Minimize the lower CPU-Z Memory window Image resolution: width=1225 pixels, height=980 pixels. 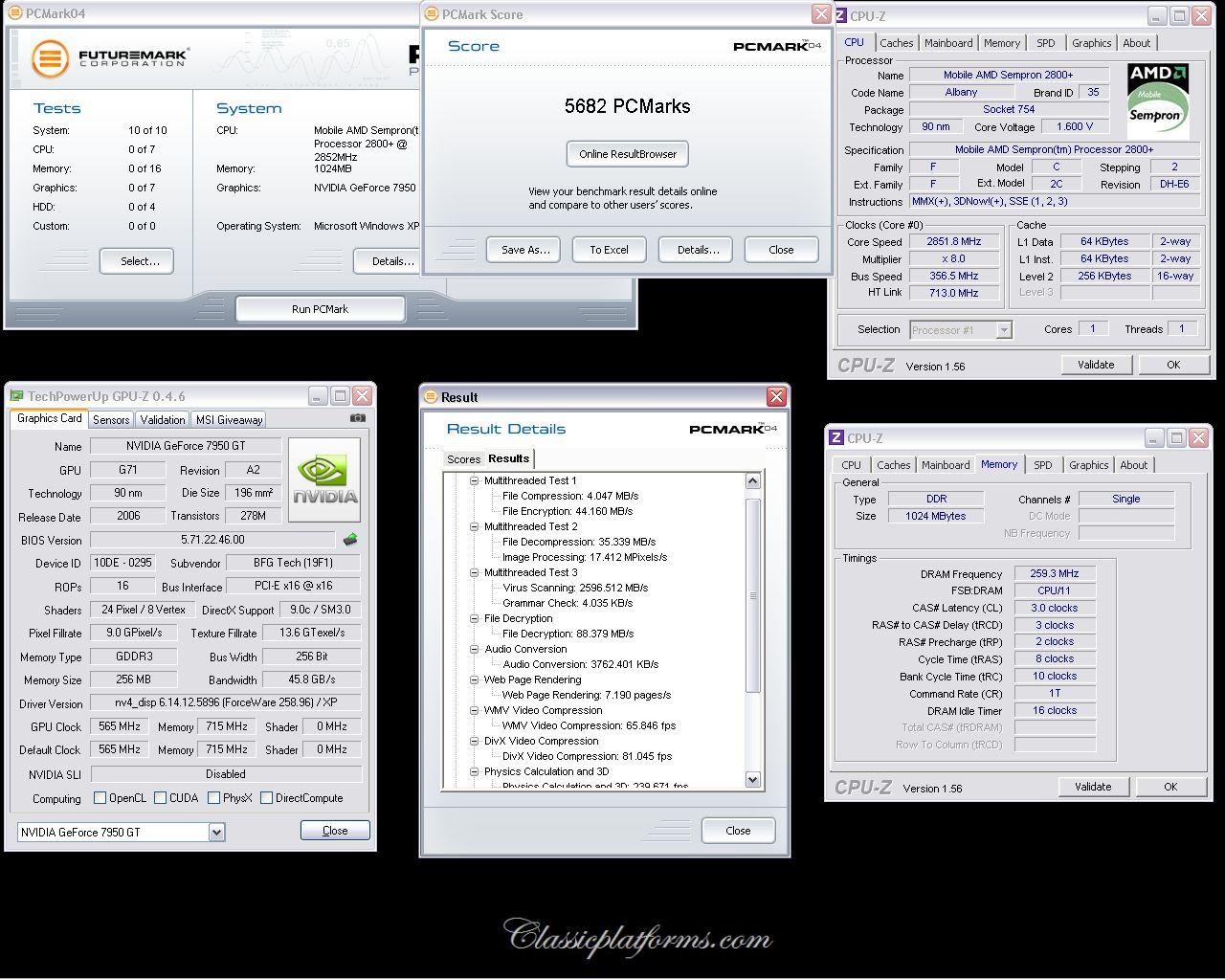click(x=1154, y=437)
